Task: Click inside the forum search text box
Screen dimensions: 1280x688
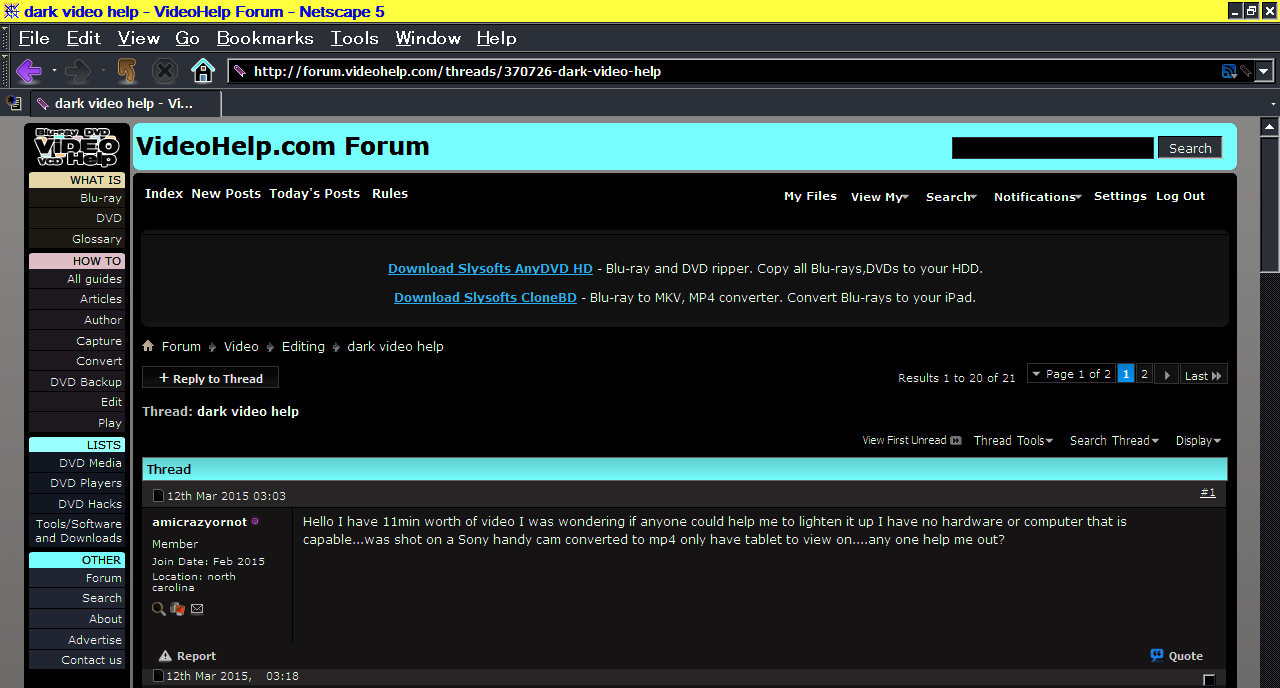Action: [x=1052, y=148]
